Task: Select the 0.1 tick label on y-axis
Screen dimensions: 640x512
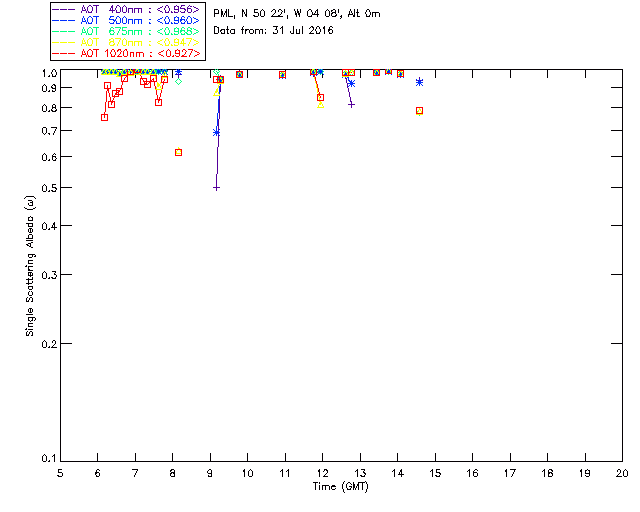Action: coord(44,459)
